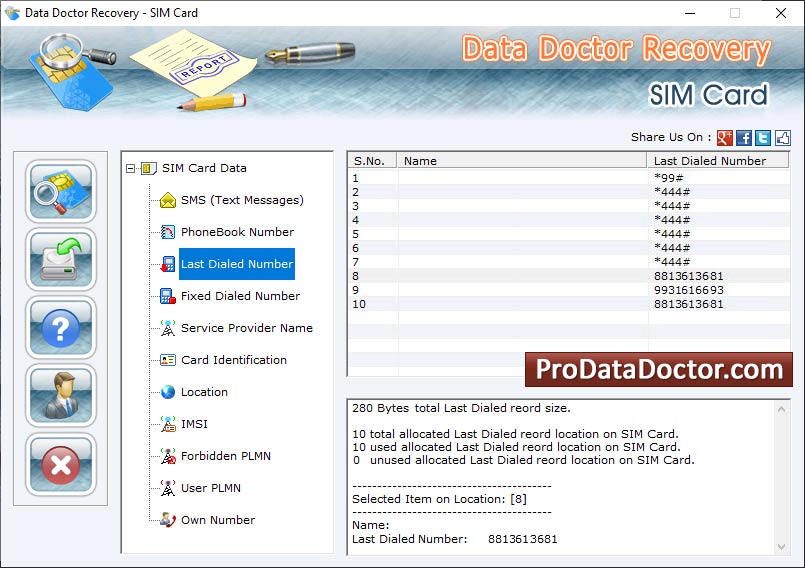
Task: Select row 10 number 8813613681
Action: [569, 304]
